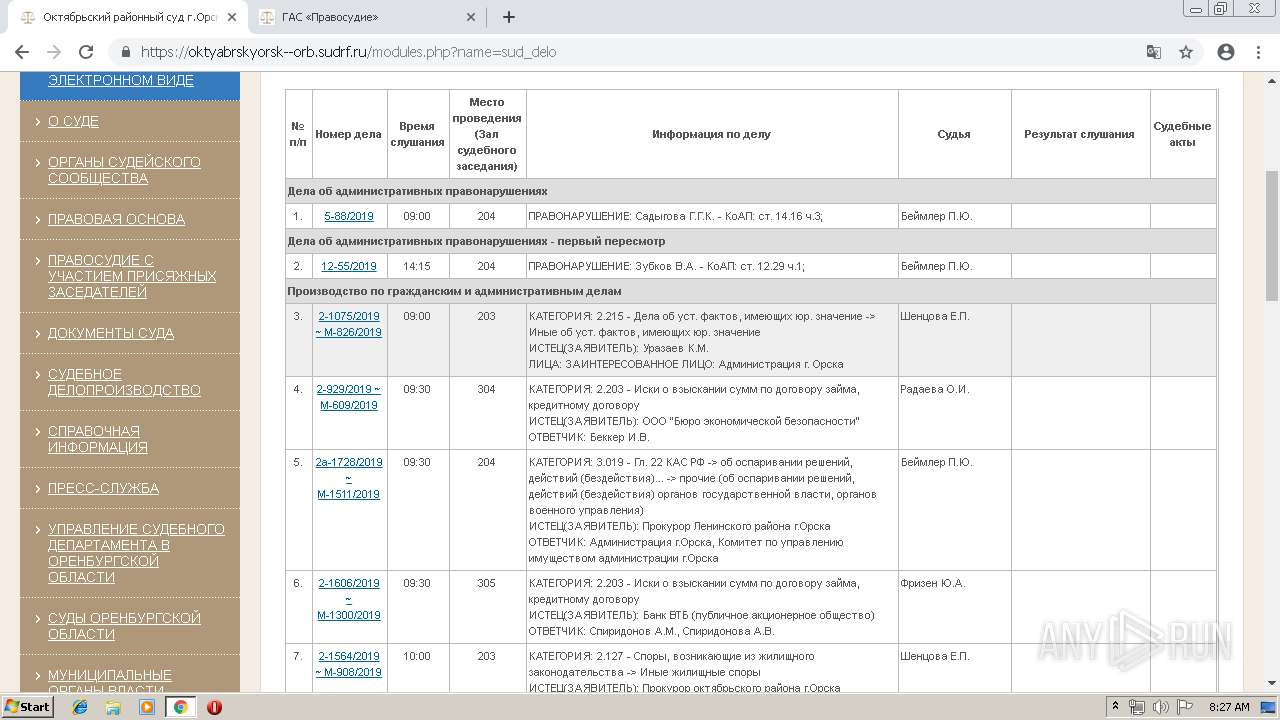Open the ПРЕСС-СЛУЖБА sidebar item
Viewport: 1280px width, 720px height.
[103, 488]
